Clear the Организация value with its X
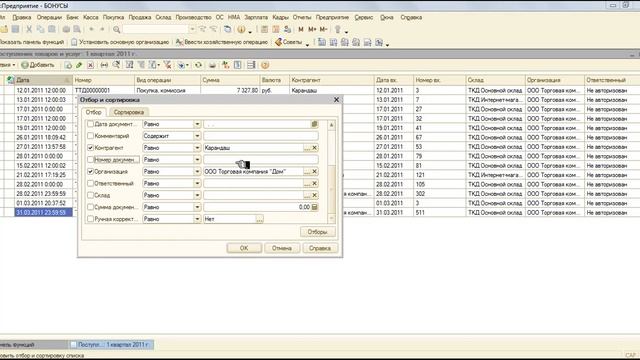This screenshot has height=360, width=640. 314,171
